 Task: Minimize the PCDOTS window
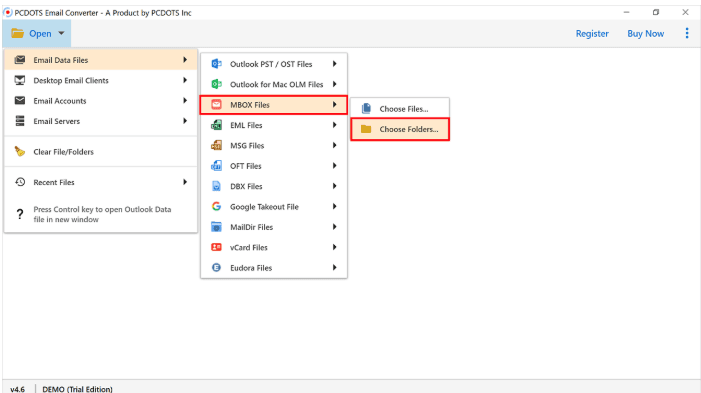(x=626, y=13)
